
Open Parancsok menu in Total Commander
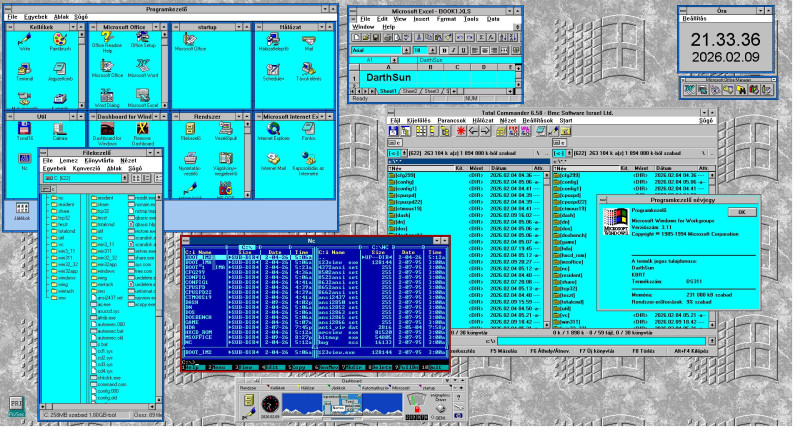click(451, 120)
